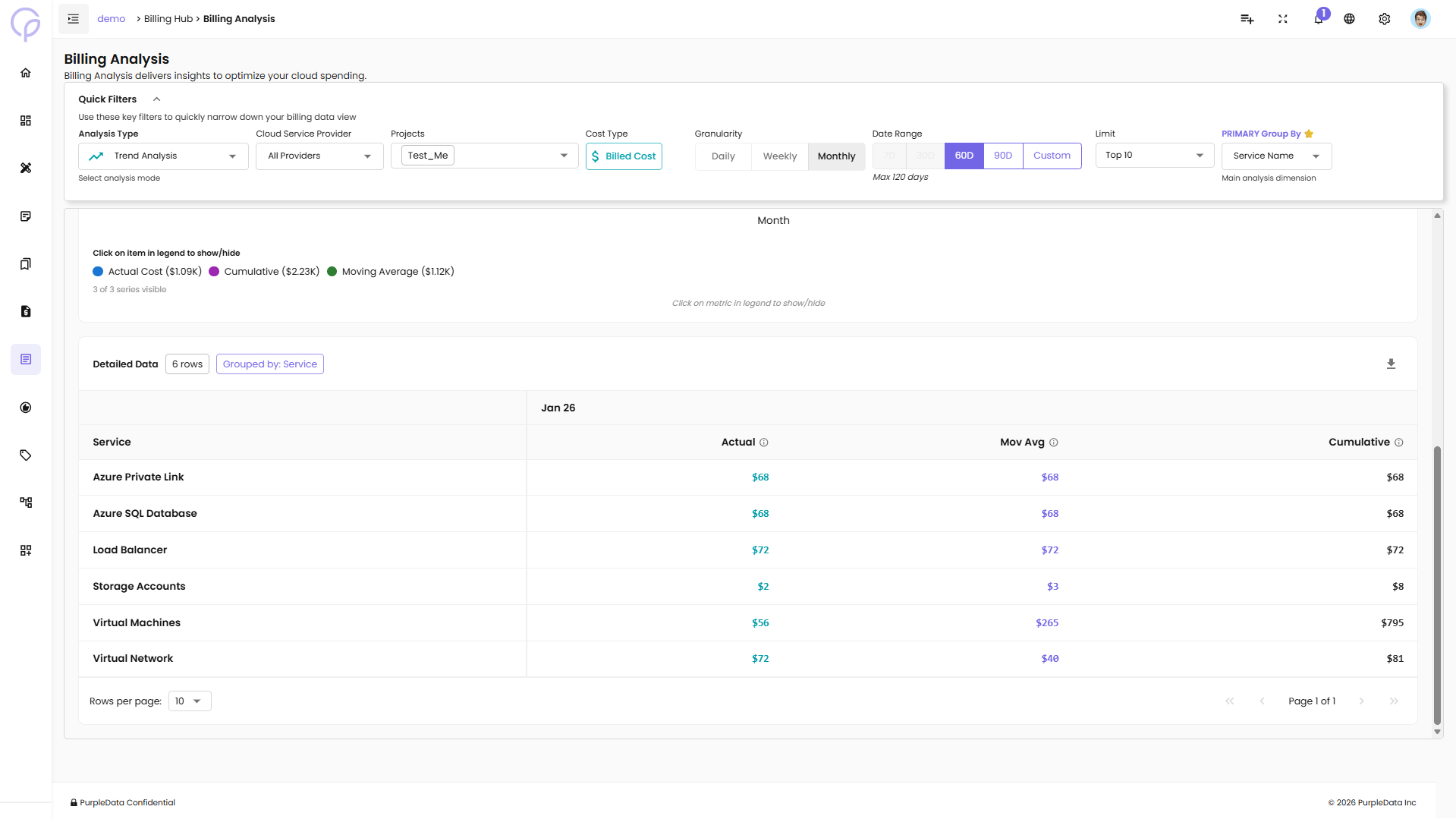Toggle Cumulative series visibility in legend
Image resolution: width=1456 pixels, height=819 pixels.
coord(264,272)
